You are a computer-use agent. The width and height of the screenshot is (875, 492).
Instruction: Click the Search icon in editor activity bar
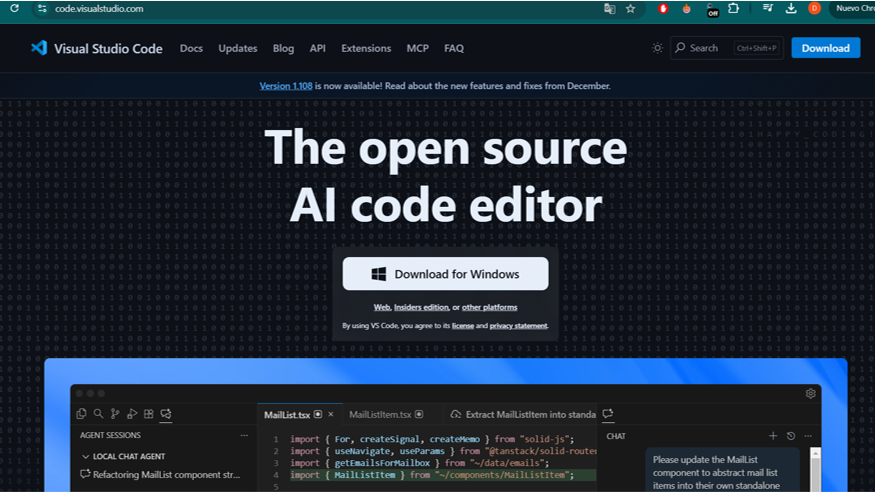pyautogui.click(x=98, y=413)
